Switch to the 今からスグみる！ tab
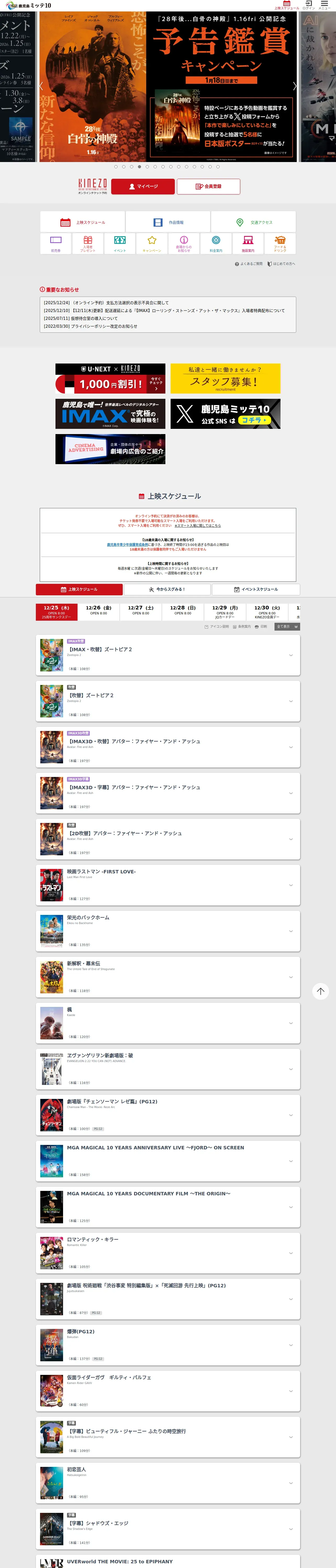Viewport: 336px width, 1568px height. tap(168, 589)
